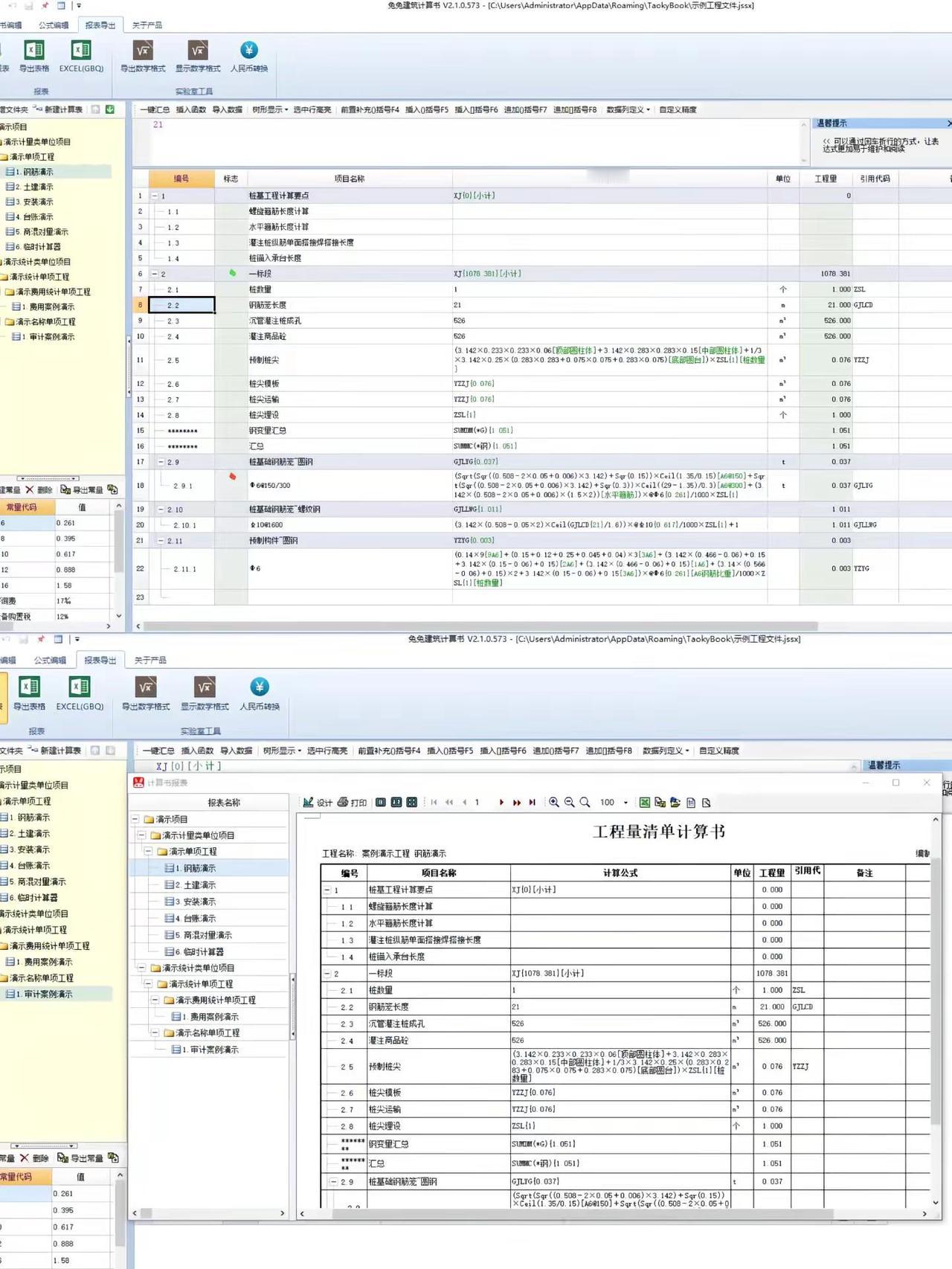Click the green Excel export icon in report toolbar

click(645, 803)
